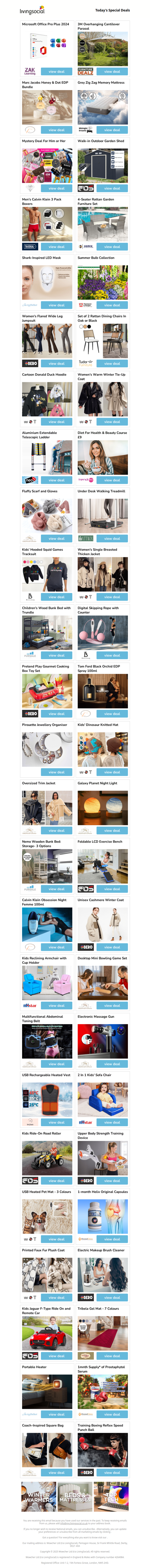Screen dimensions: 150x1568
Task: Click the HNStar logo under Kids Reclining Armchair
Action: pos(30,1005)
